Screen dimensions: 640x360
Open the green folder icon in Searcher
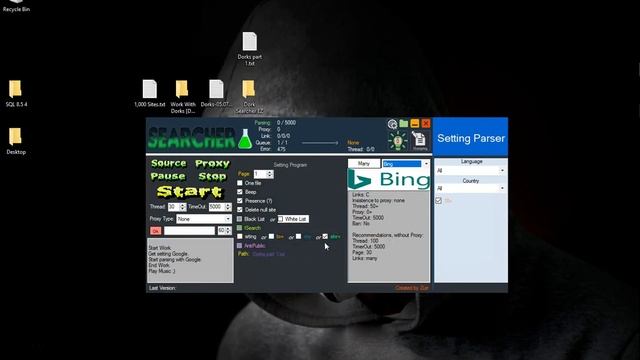click(404, 123)
